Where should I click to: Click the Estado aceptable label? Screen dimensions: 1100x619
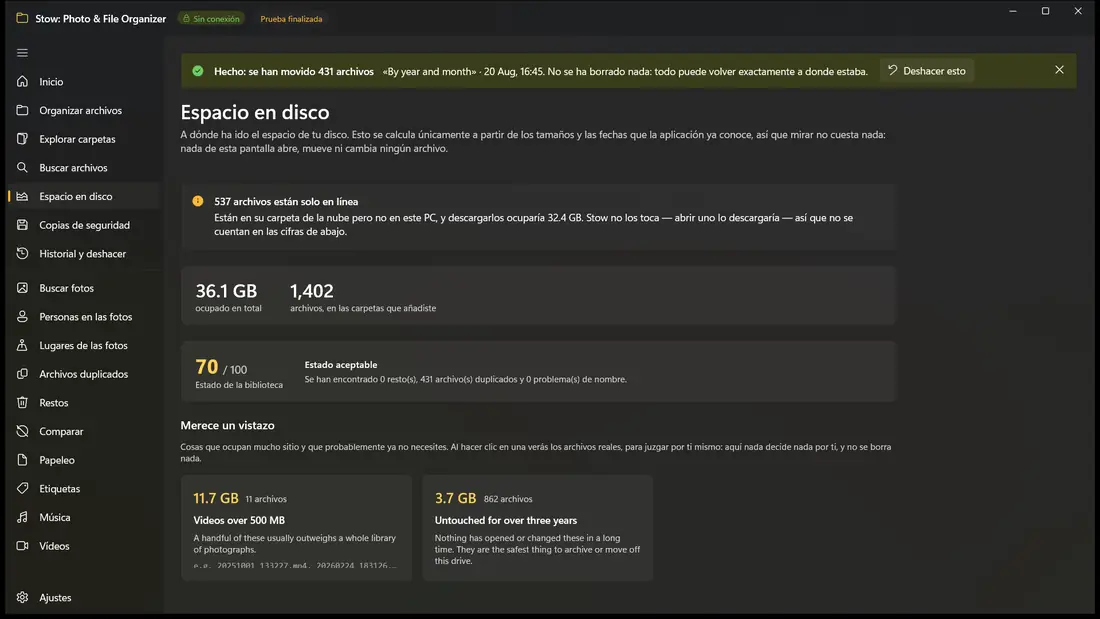pos(341,365)
